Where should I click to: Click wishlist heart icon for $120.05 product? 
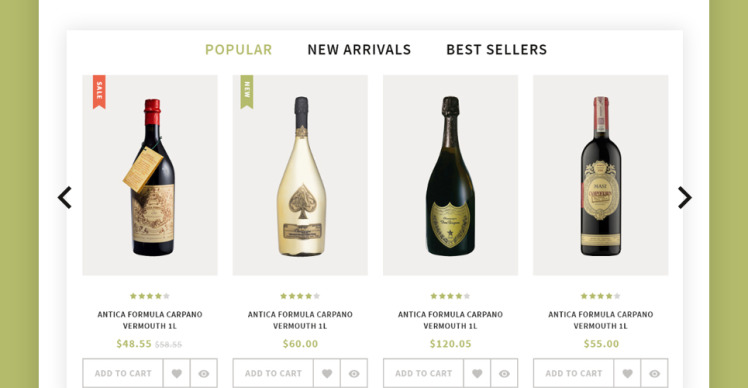click(477, 373)
